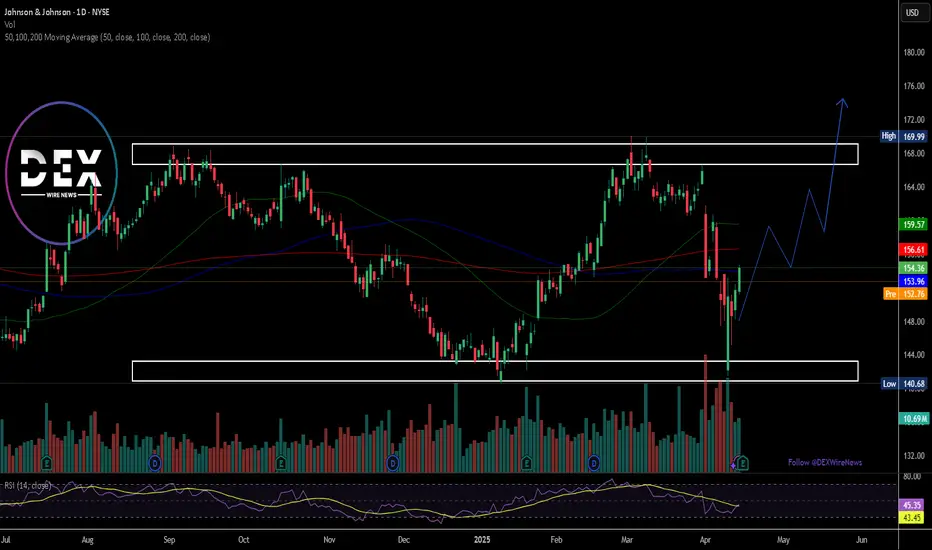Click the Jun label on time axis

861,540
